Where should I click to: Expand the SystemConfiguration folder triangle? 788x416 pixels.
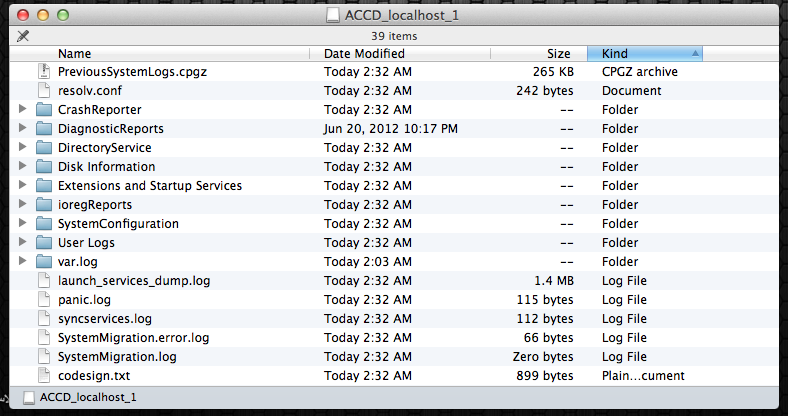(23, 224)
